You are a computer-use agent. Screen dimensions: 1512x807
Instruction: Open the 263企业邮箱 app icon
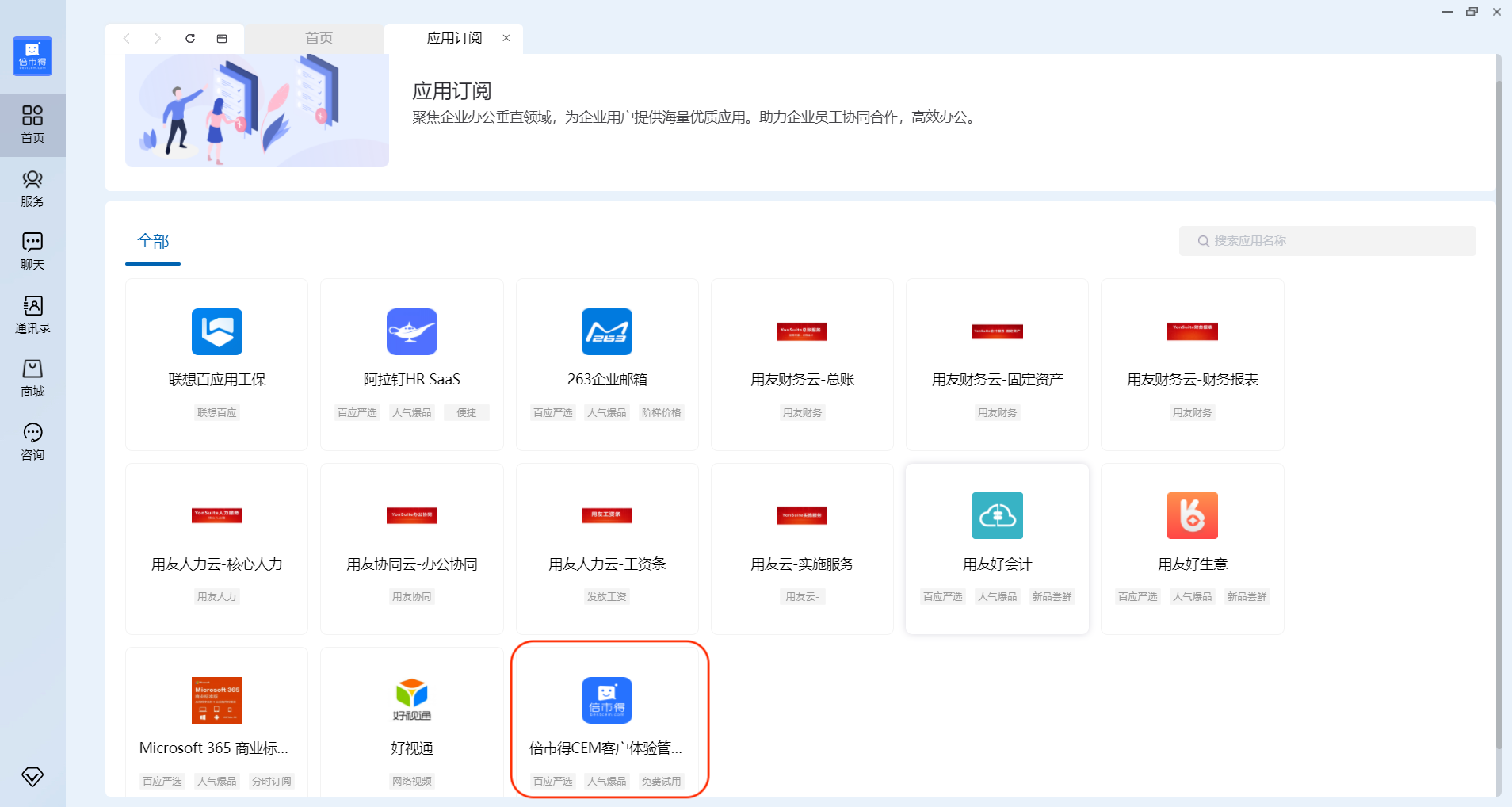606,331
